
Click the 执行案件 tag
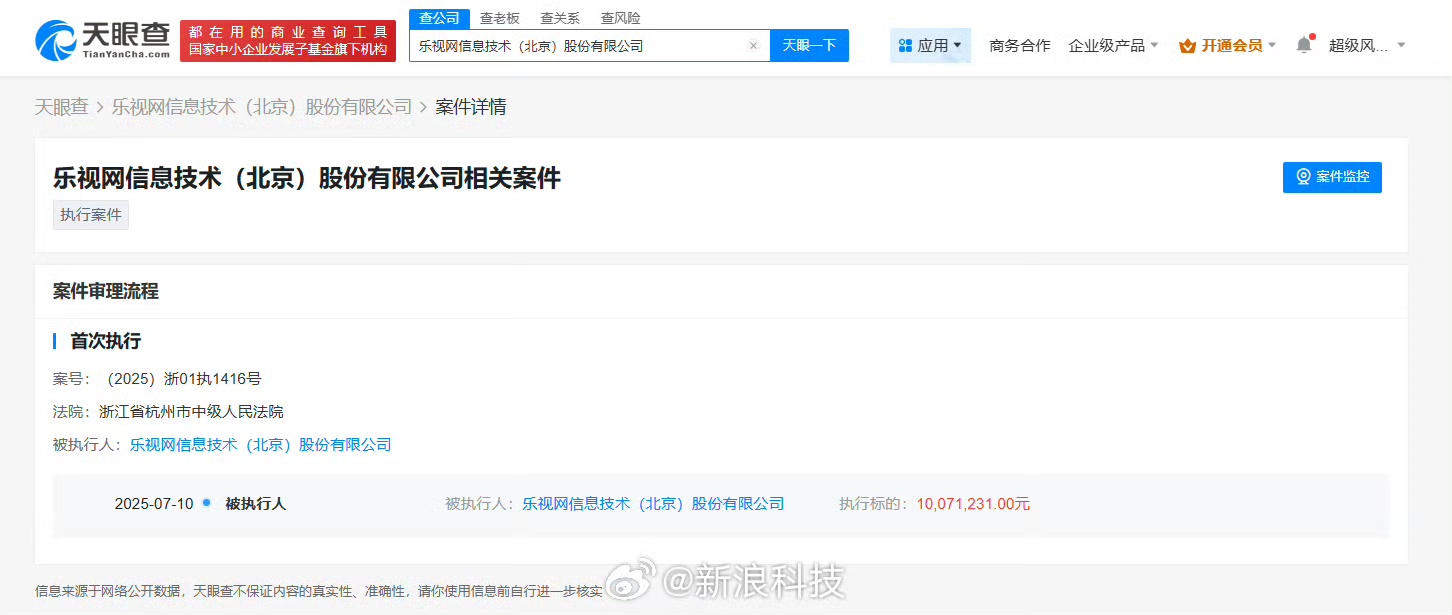91,215
